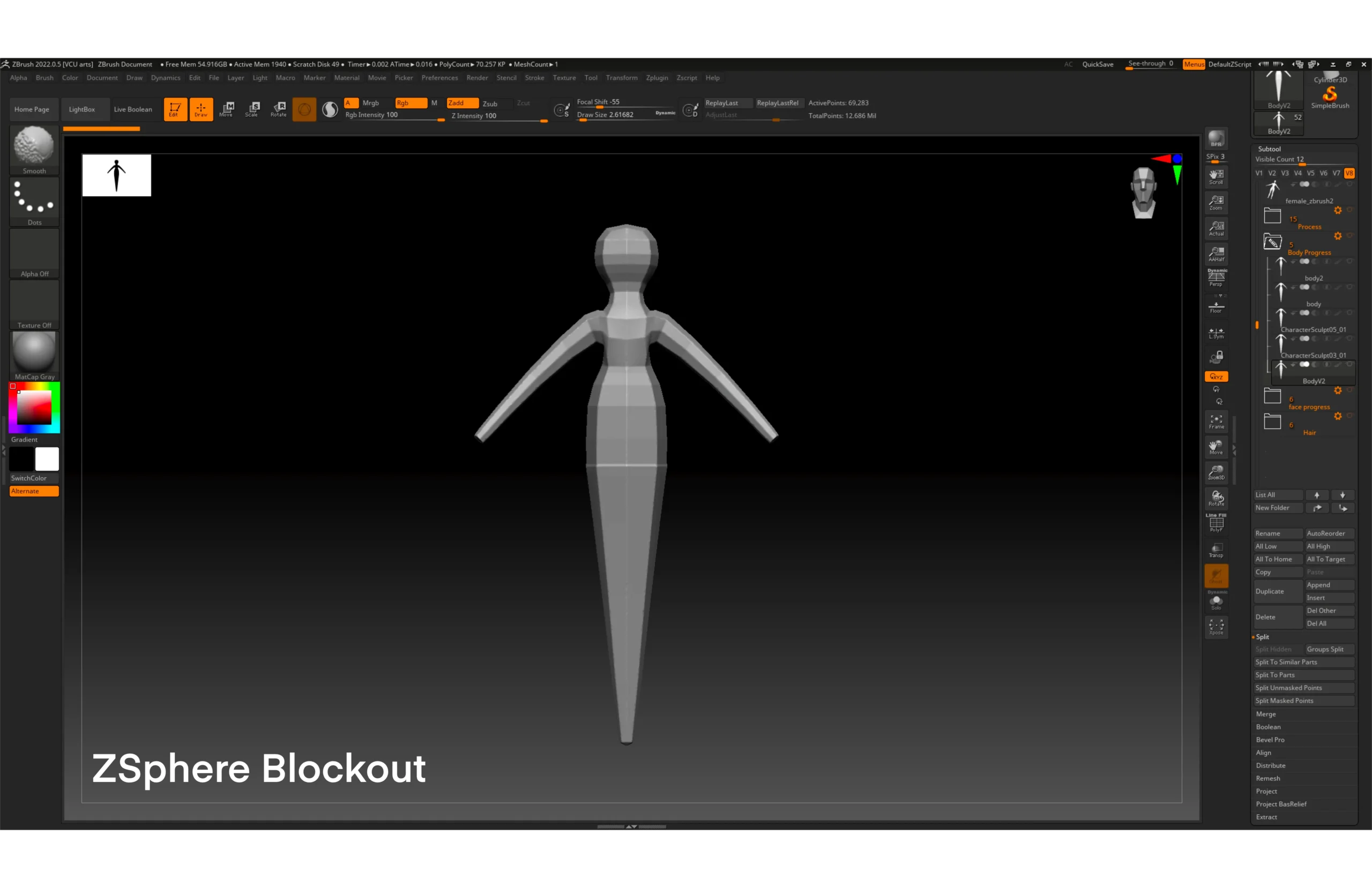Open the Dots stroke selector
Viewport: 1372px width, 888px height.
pos(34,202)
